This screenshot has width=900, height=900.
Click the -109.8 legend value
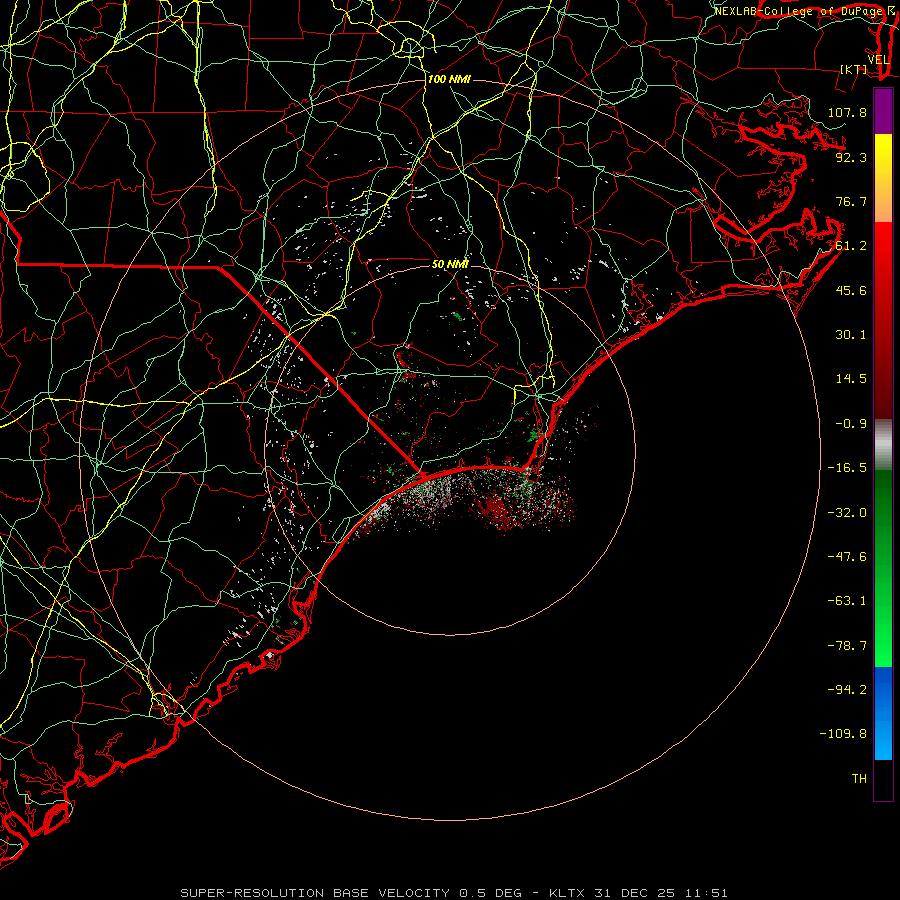point(843,734)
